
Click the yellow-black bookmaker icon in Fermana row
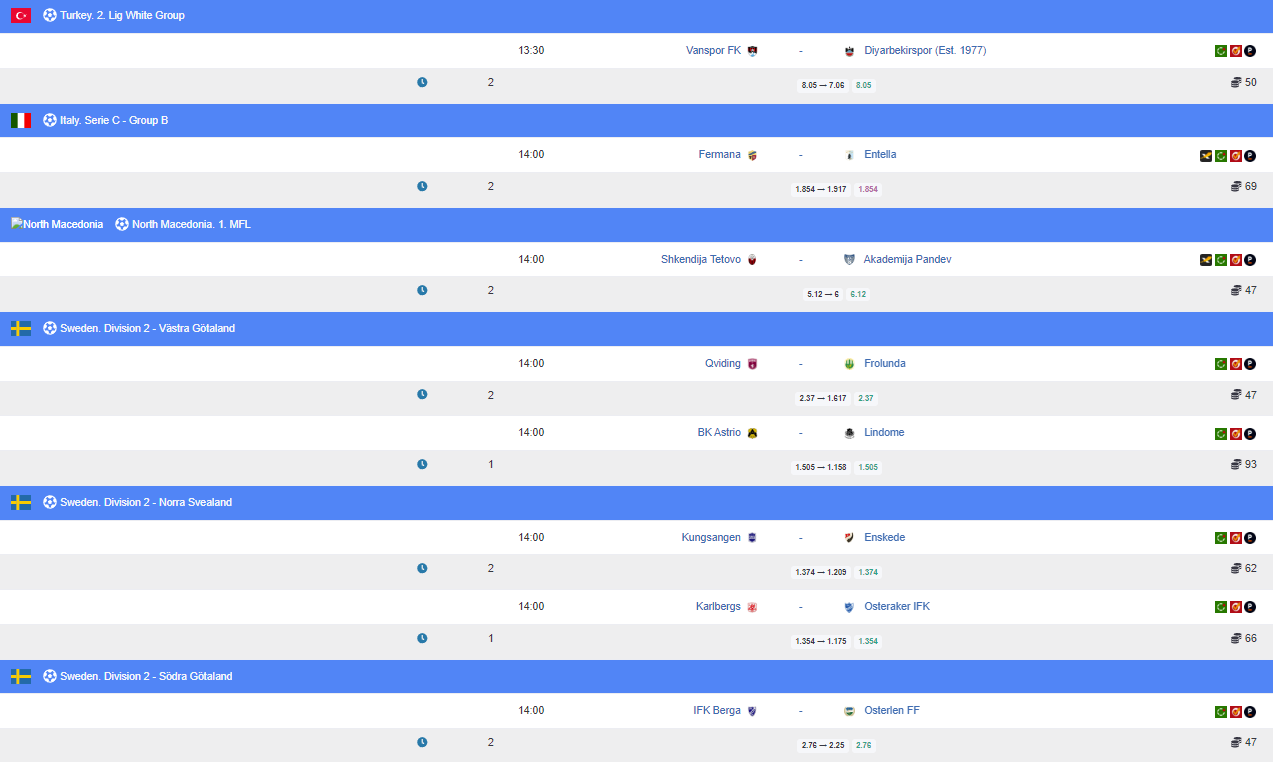(1206, 156)
